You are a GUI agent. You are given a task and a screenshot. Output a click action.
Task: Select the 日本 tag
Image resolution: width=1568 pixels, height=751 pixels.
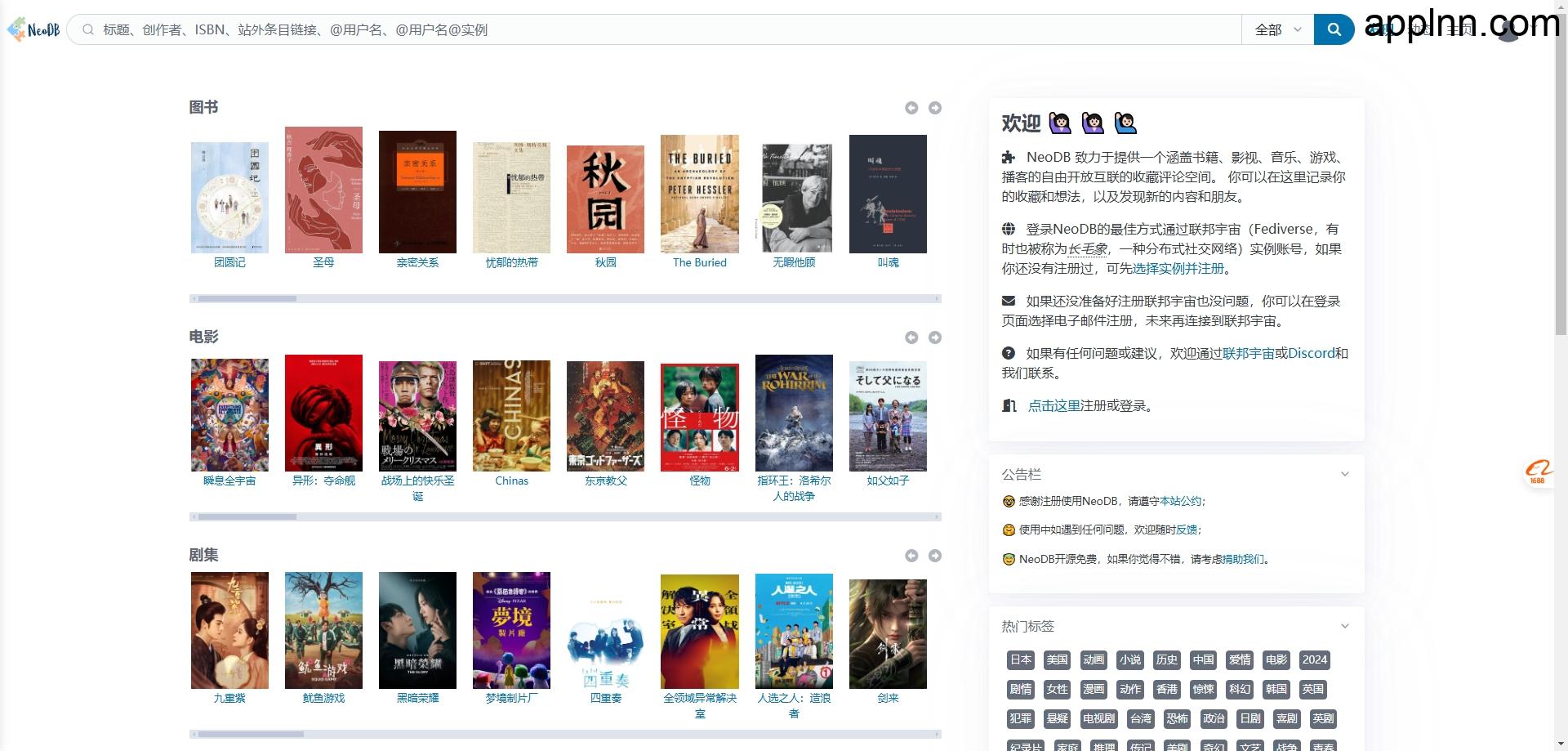pyautogui.click(x=1021, y=659)
